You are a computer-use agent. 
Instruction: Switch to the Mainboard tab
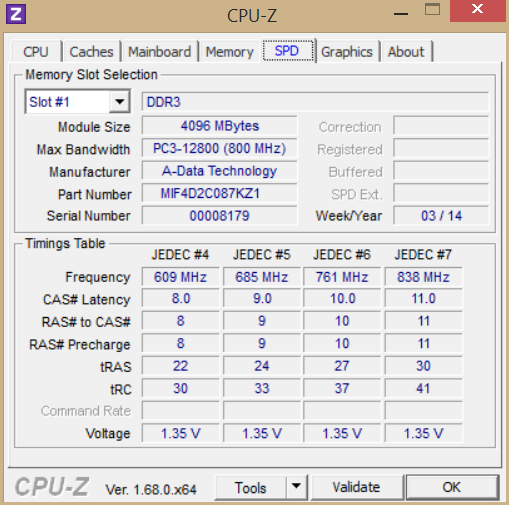160,52
